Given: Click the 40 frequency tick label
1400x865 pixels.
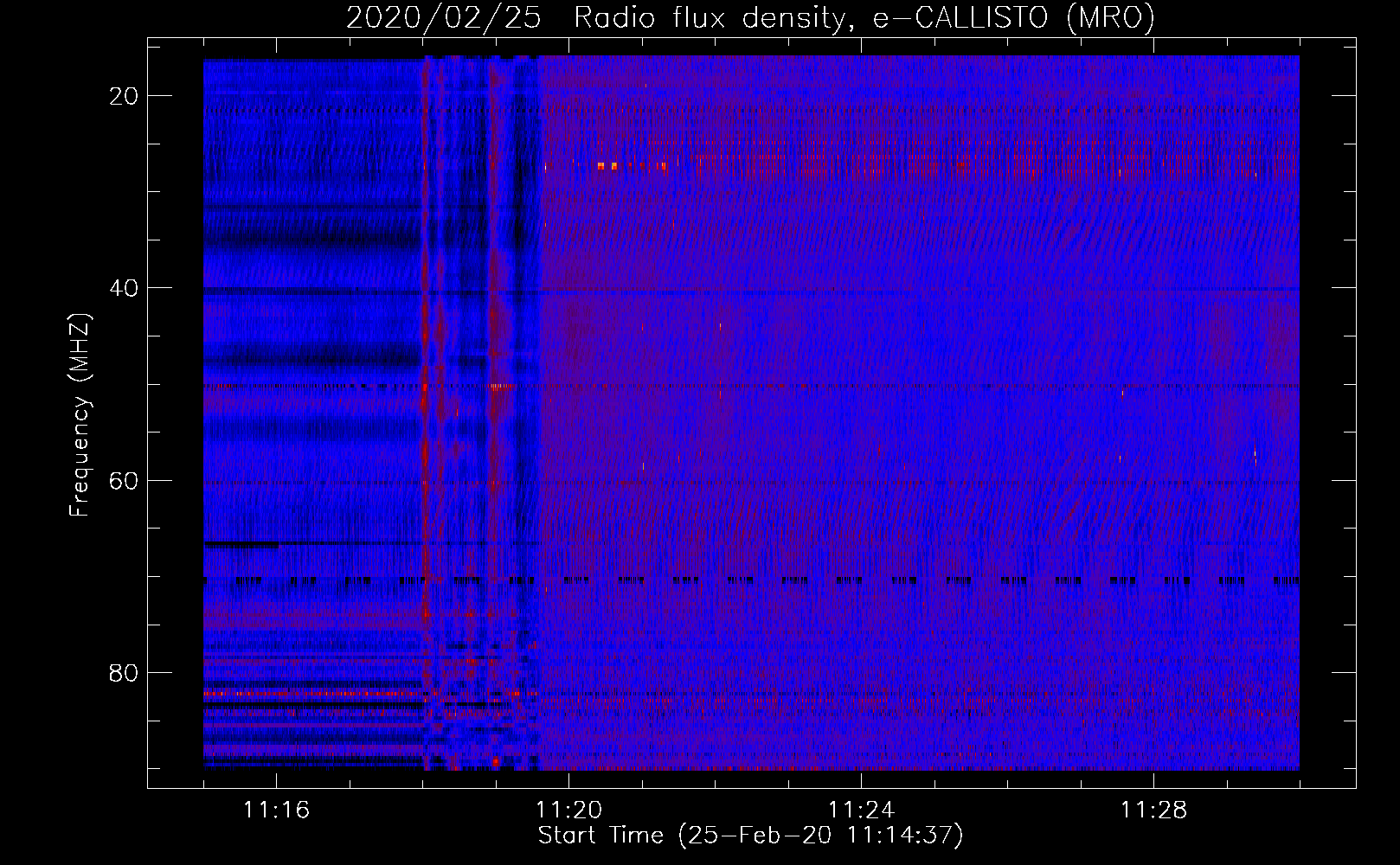Looking at the screenshot, I should (125, 288).
